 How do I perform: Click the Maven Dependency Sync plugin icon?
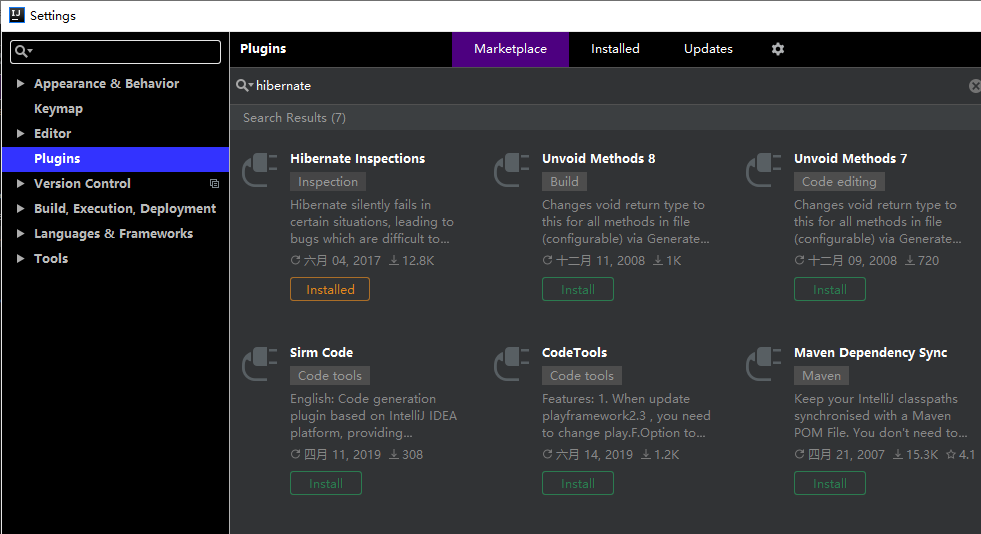[x=764, y=364]
